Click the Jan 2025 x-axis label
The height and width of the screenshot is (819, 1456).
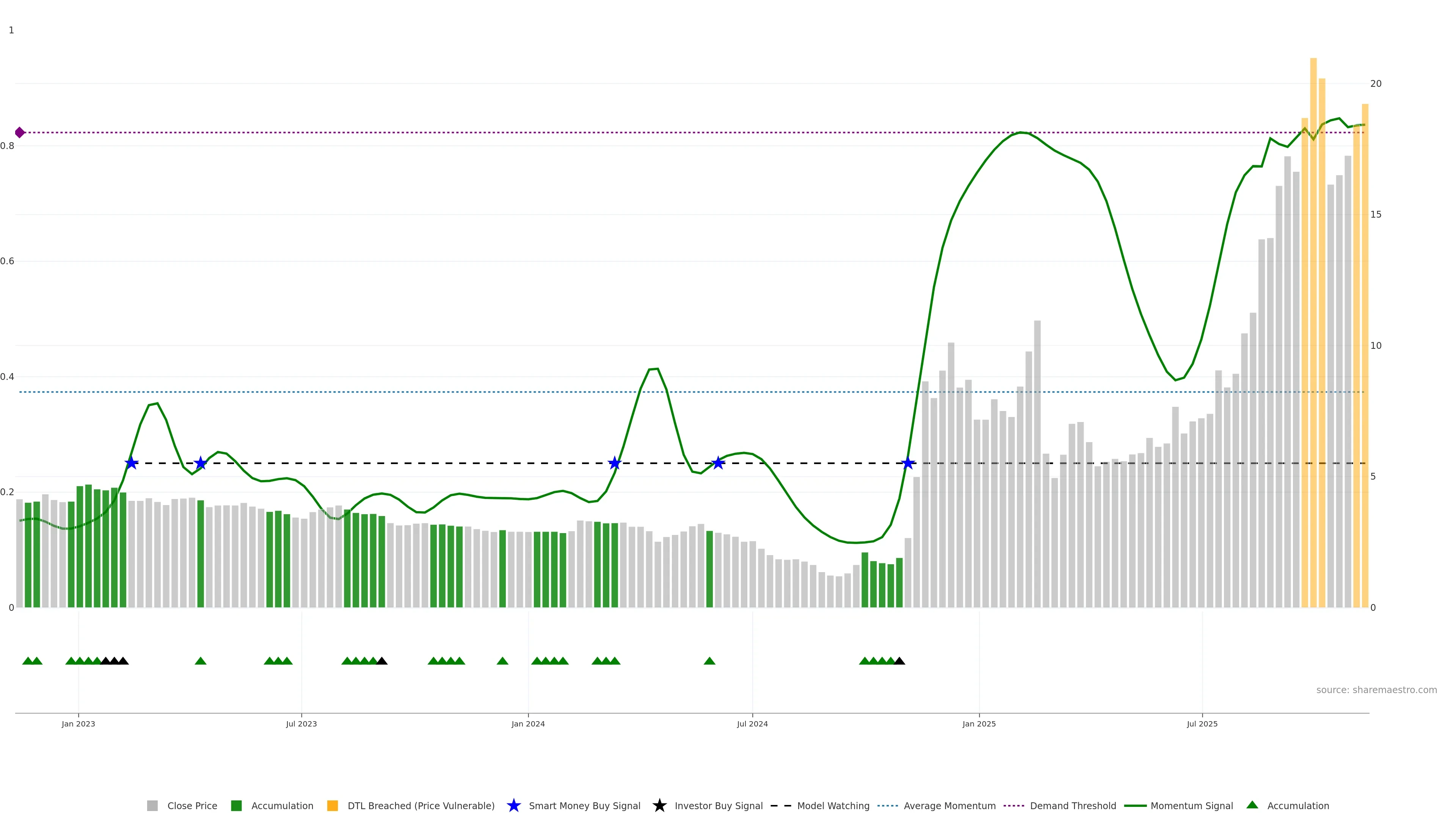point(979,724)
